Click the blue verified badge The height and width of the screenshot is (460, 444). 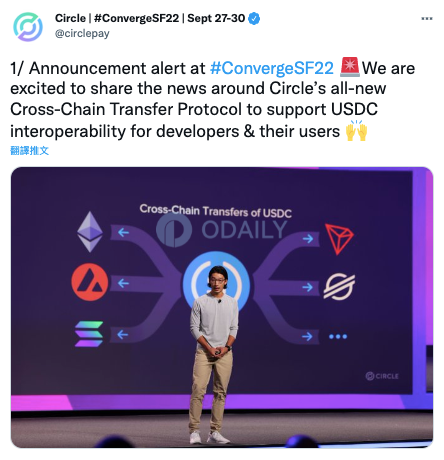pyautogui.click(x=255, y=19)
